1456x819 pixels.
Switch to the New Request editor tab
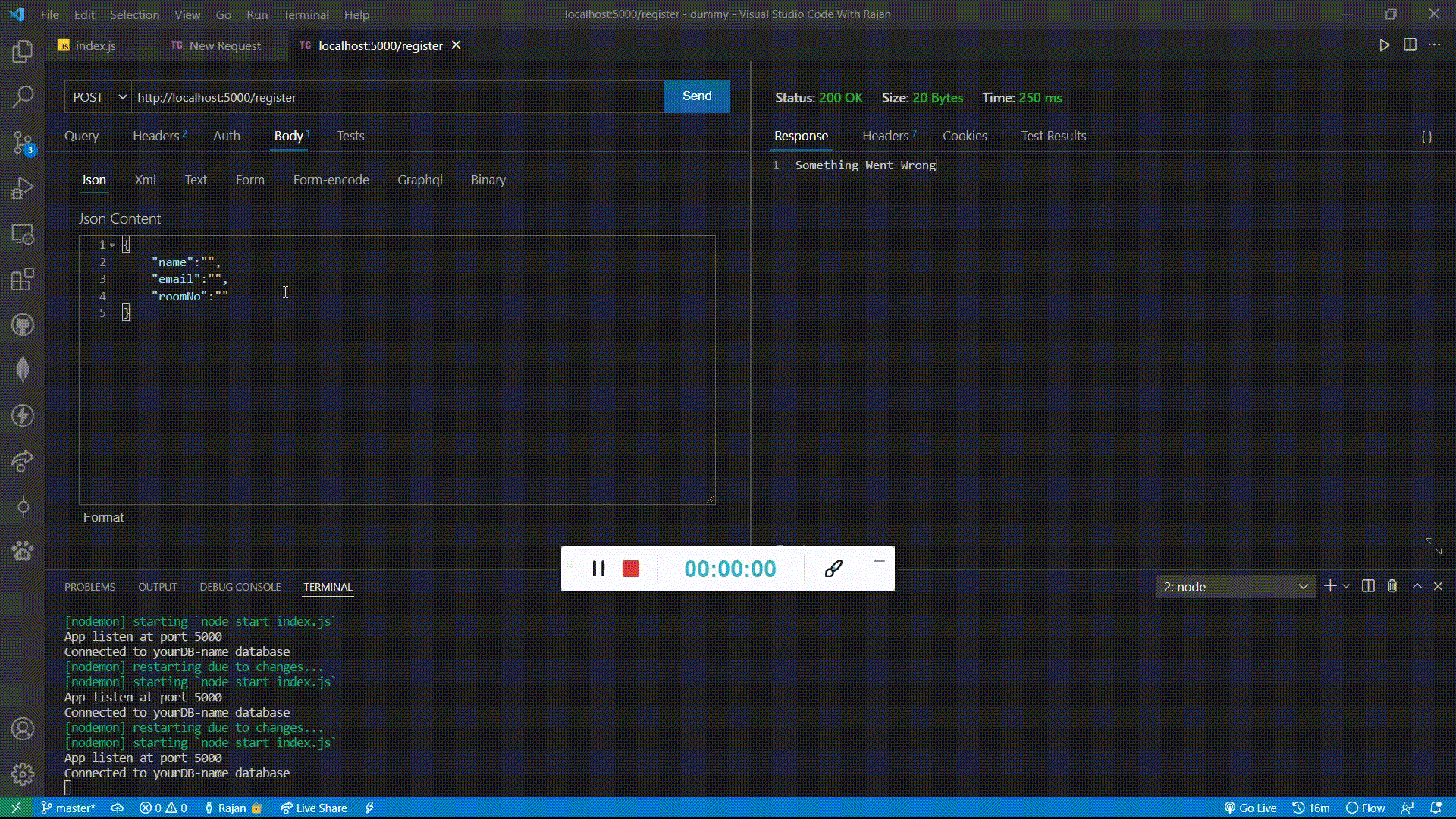[x=224, y=45]
